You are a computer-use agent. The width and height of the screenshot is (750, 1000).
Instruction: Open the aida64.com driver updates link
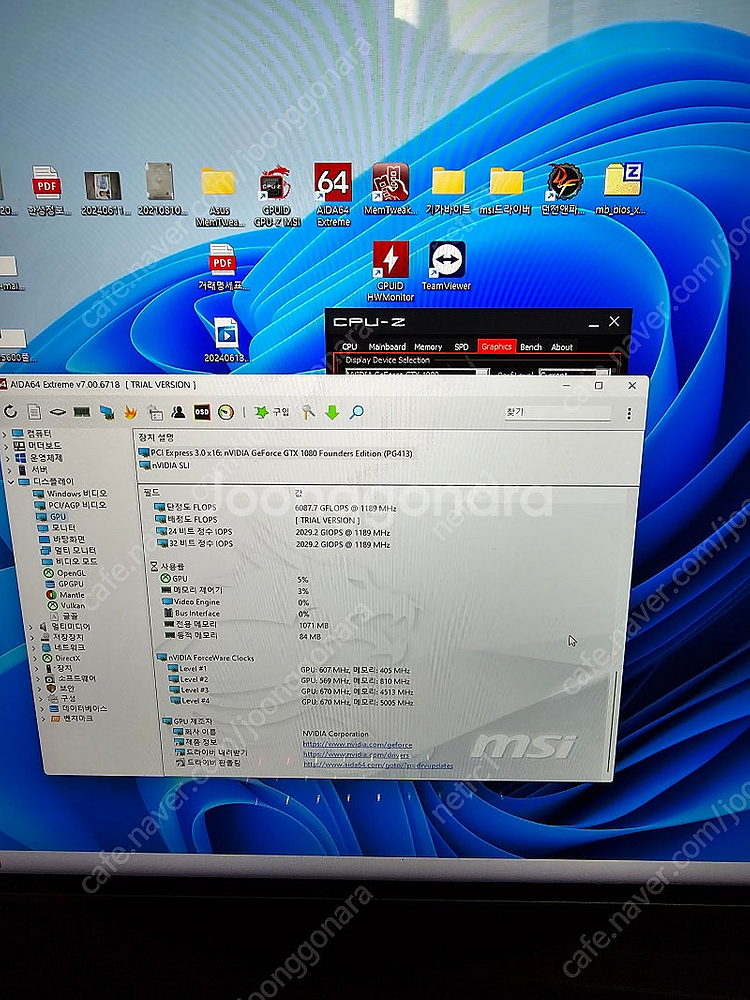(x=378, y=765)
